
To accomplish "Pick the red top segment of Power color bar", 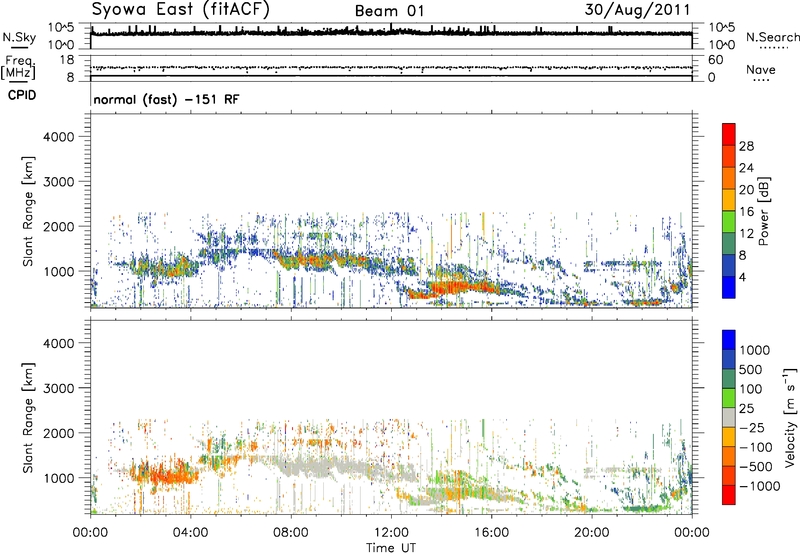I will coord(729,134).
